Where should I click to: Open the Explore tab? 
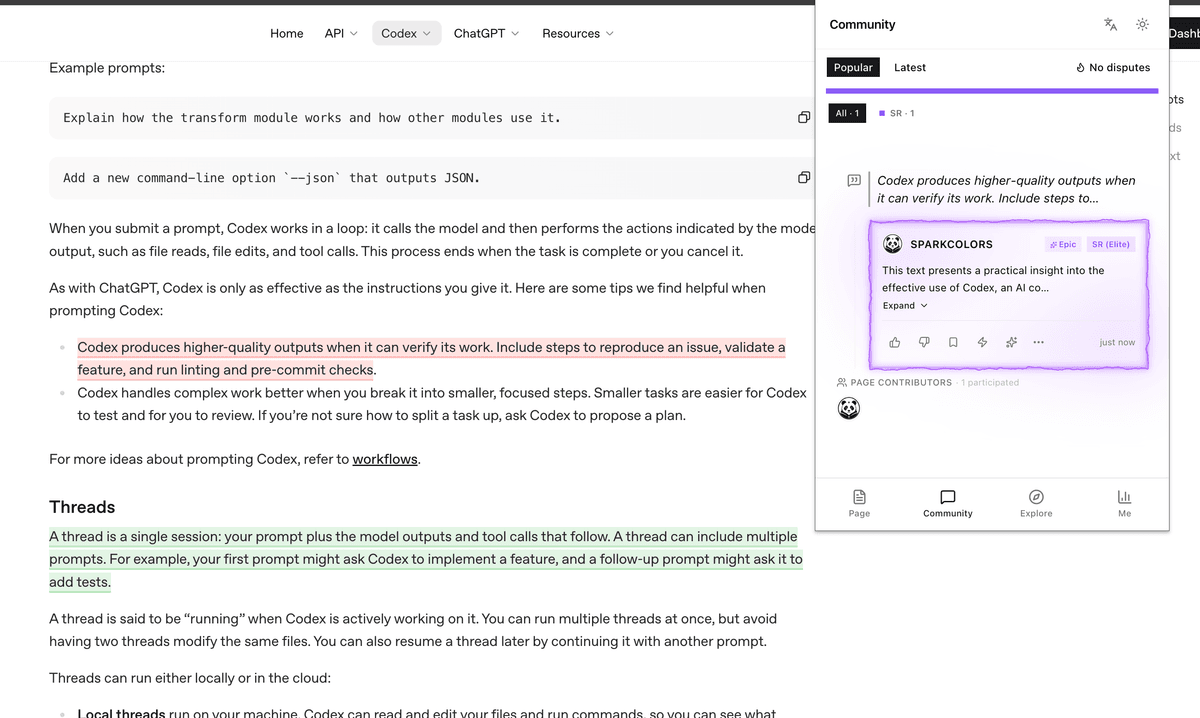click(1036, 503)
